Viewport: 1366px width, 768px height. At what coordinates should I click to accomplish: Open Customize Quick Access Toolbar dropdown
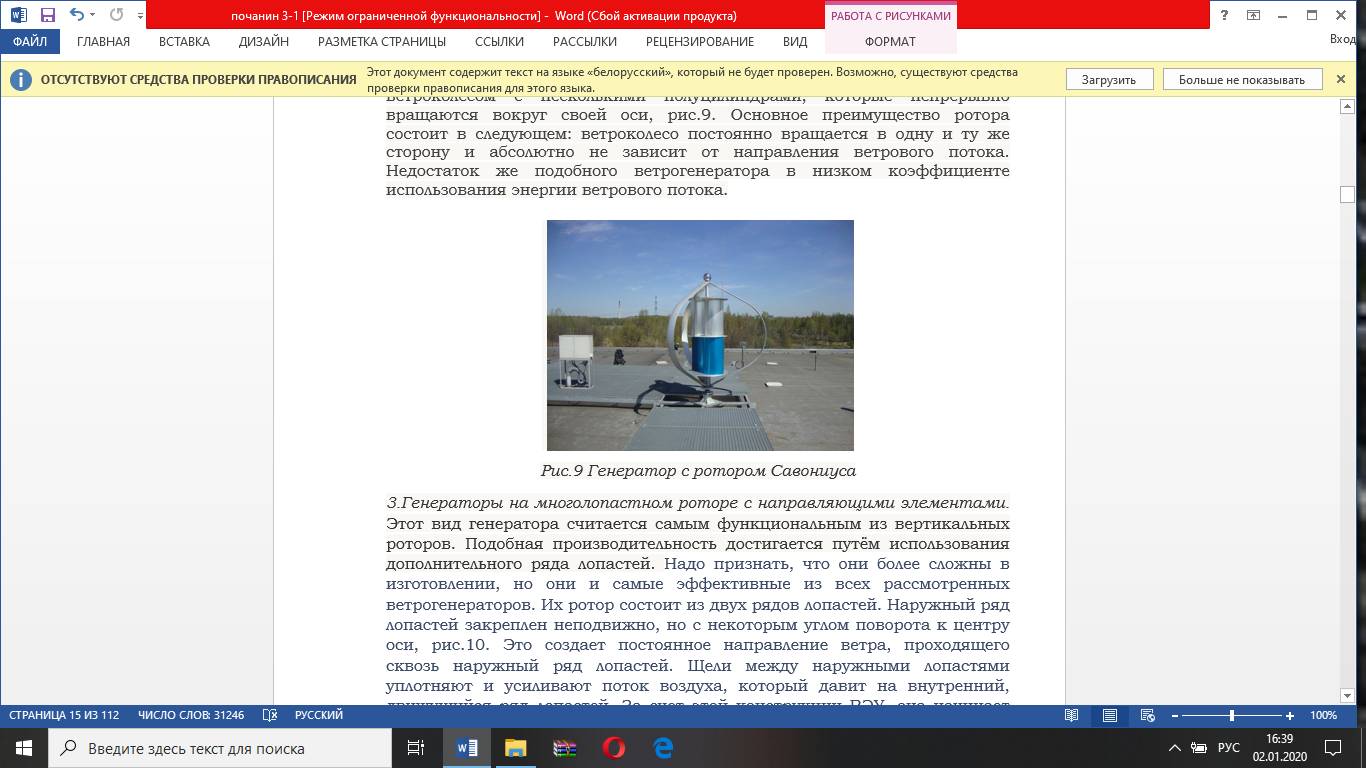point(140,15)
